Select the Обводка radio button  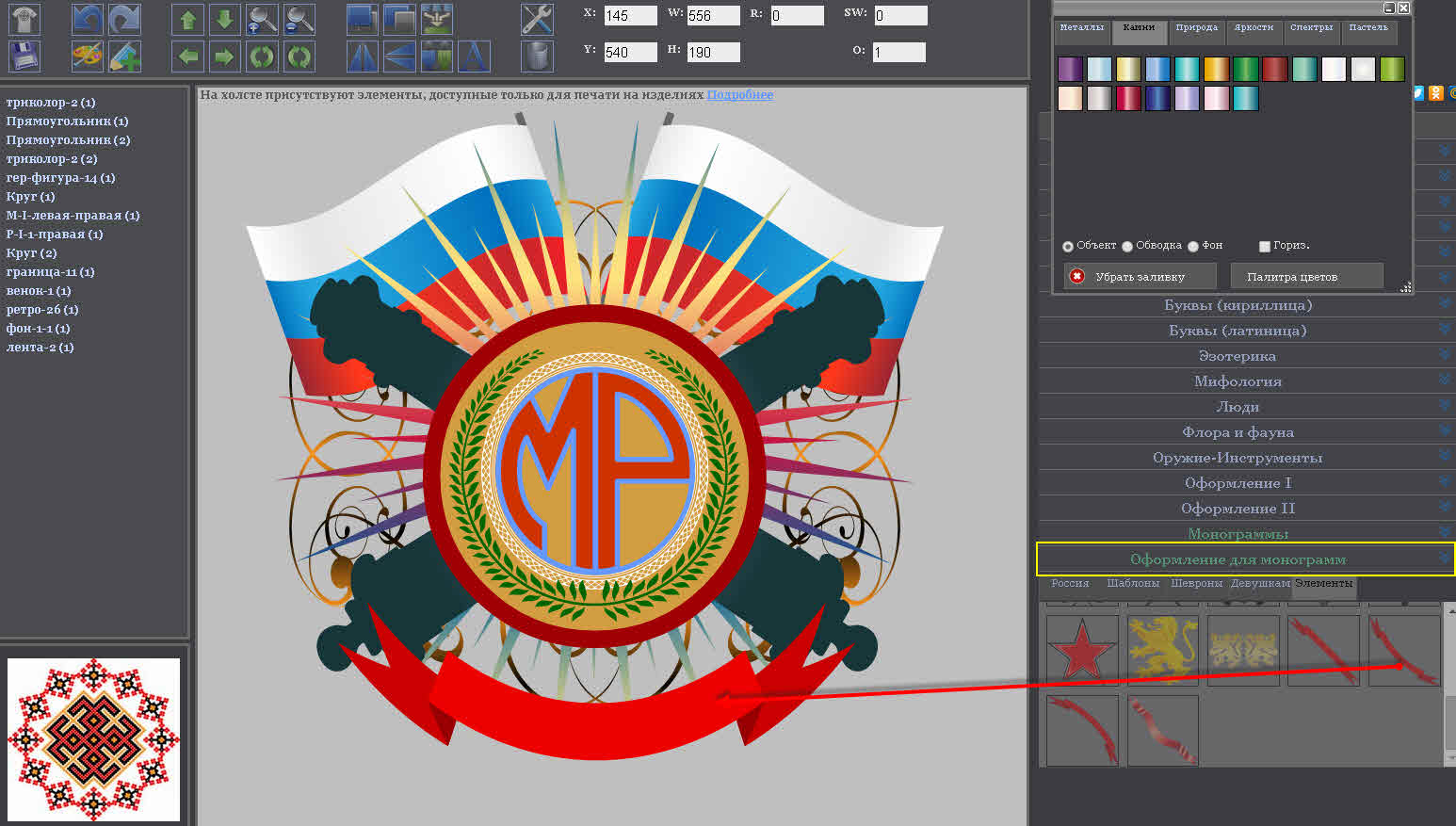(1127, 247)
